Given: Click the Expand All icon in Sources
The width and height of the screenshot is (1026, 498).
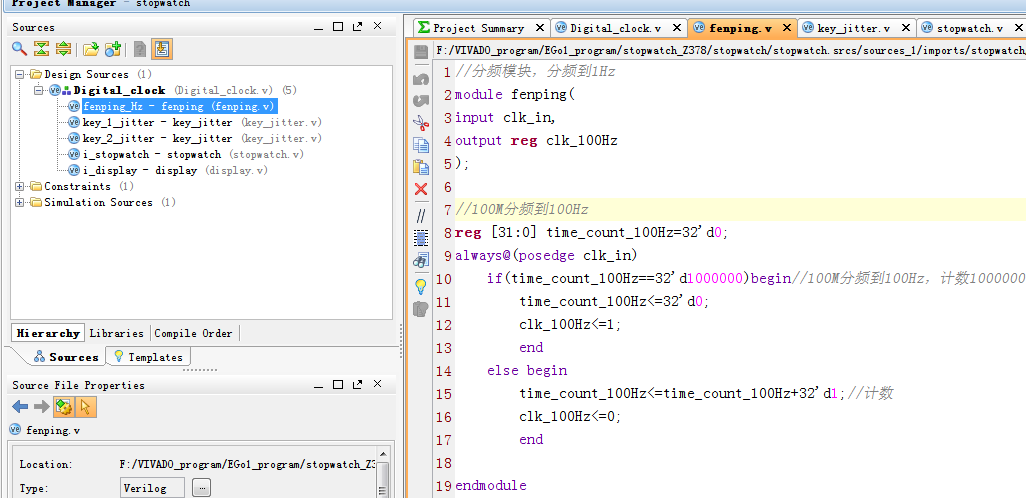Looking at the screenshot, I should 63,48.
